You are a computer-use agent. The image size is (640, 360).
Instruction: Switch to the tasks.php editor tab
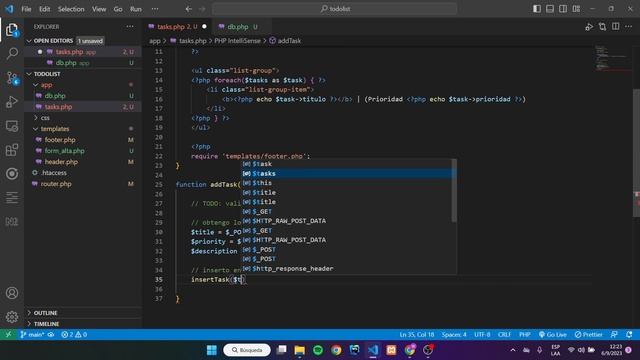[x=177, y=27]
